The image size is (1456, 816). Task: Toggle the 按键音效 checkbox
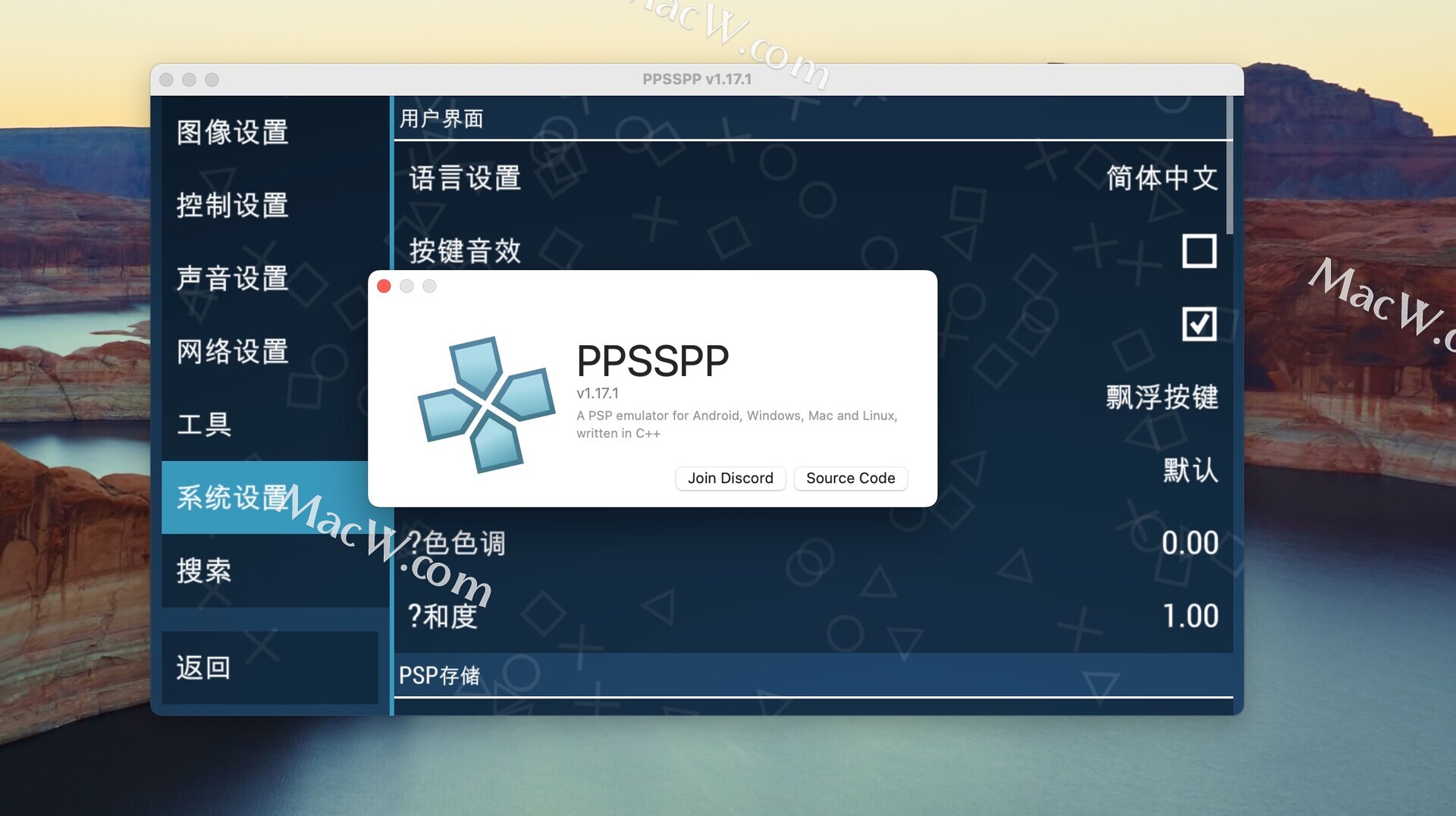coord(1199,251)
